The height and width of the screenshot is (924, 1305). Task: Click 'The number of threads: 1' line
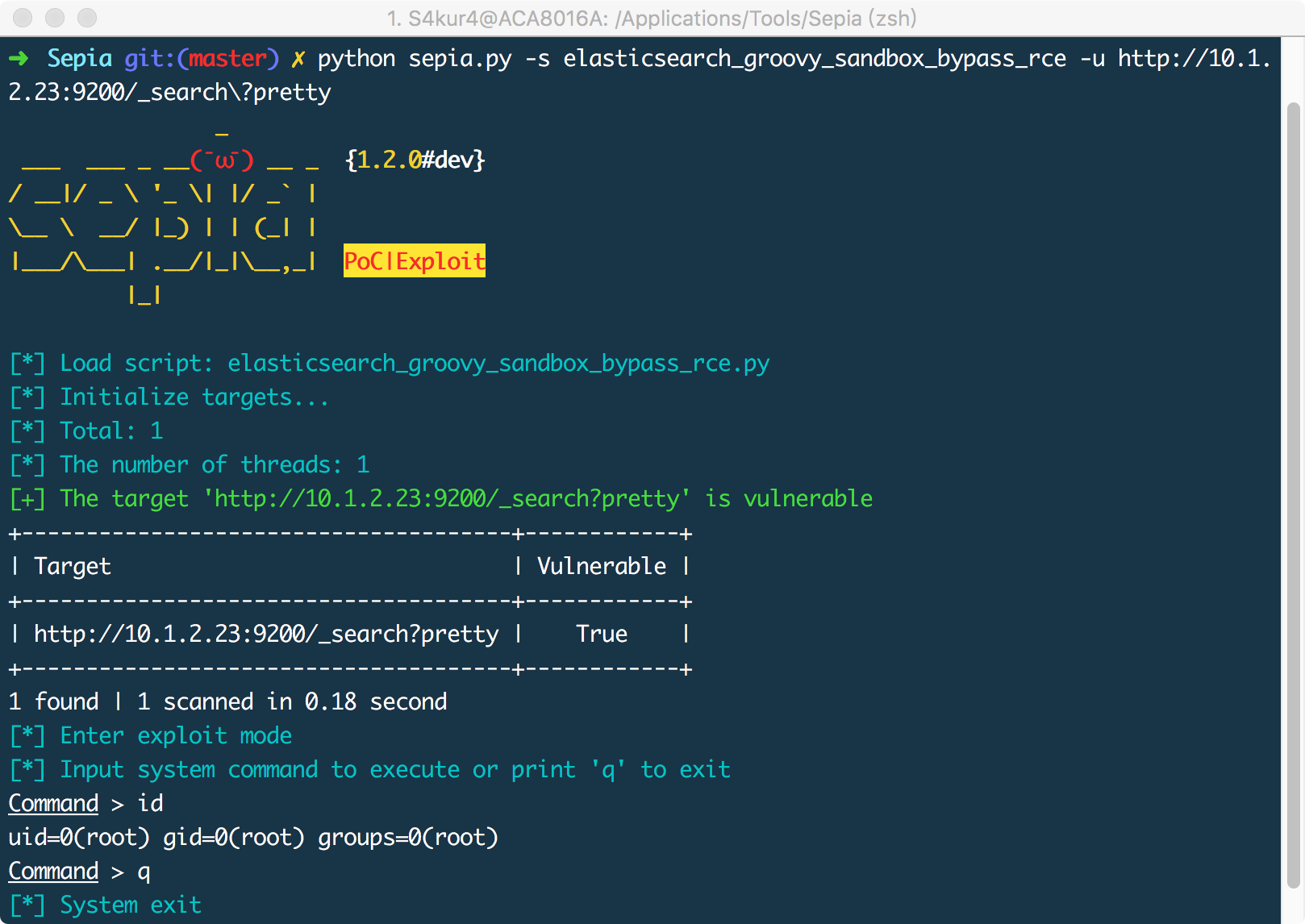pos(190,465)
